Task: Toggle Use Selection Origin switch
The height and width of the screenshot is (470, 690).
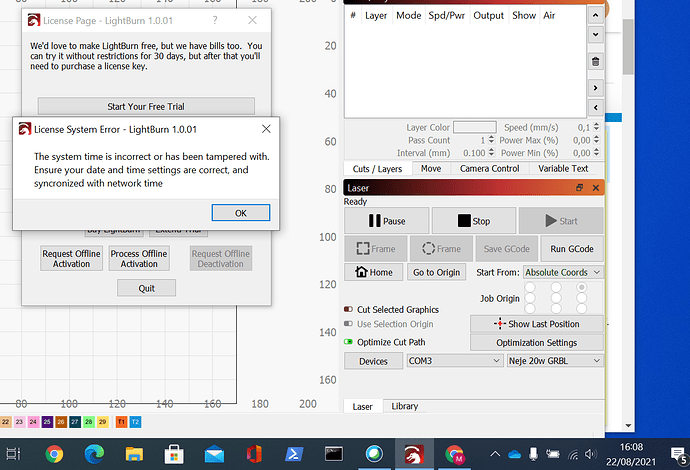Action: pos(349,324)
